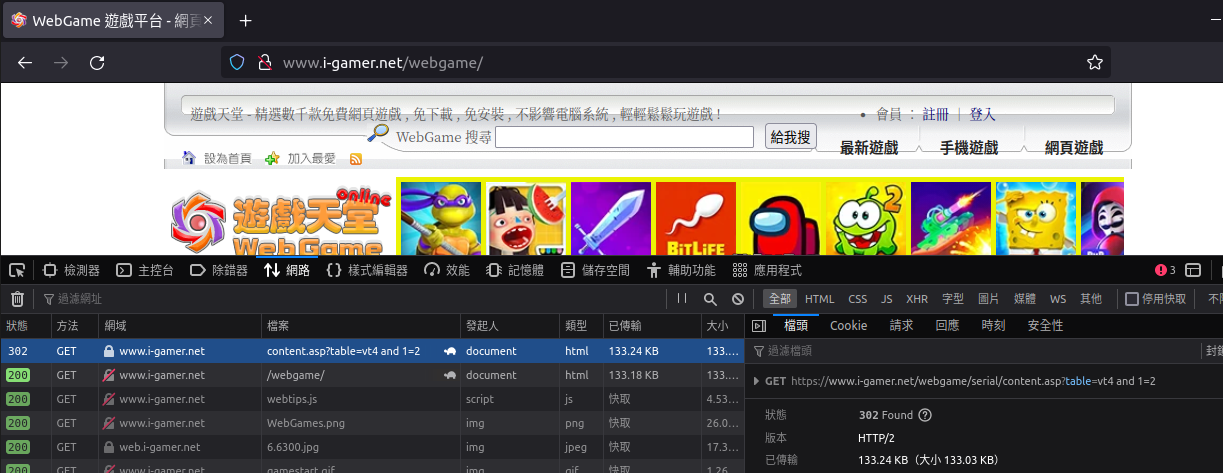Click the BitLife game thumbnail
The image size is (1223, 473).
(x=696, y=219)
